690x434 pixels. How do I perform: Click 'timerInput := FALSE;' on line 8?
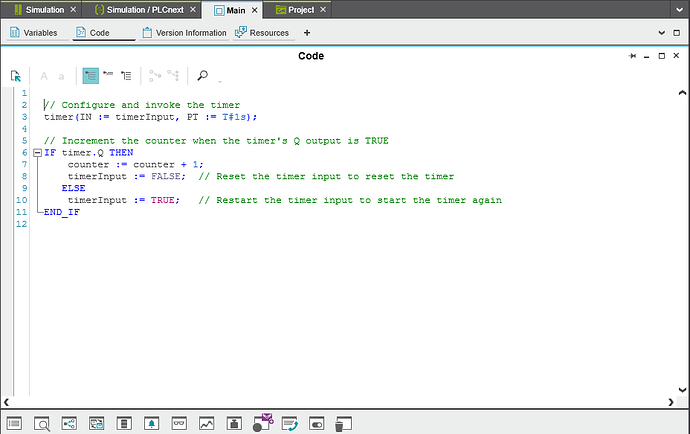click(x=127, y=177)
